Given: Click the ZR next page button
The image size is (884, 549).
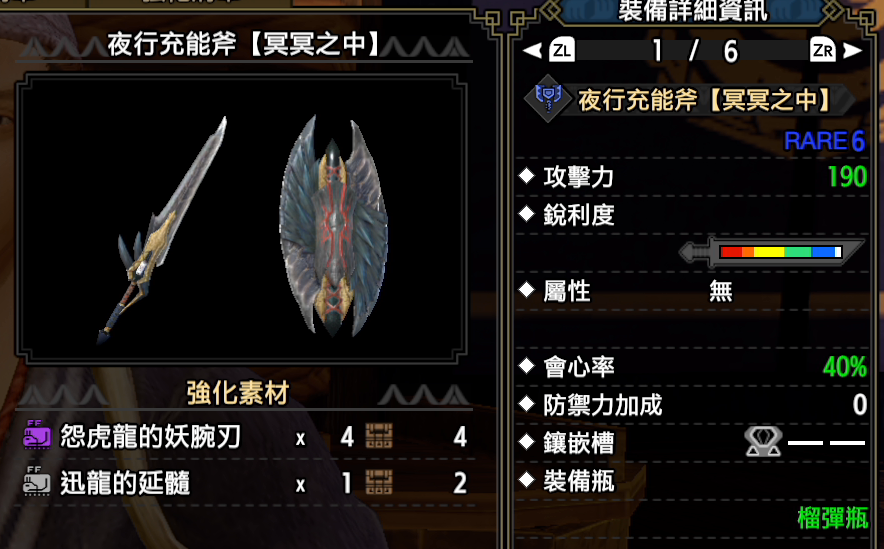Looking at the screenshot, I should point(823,51).
